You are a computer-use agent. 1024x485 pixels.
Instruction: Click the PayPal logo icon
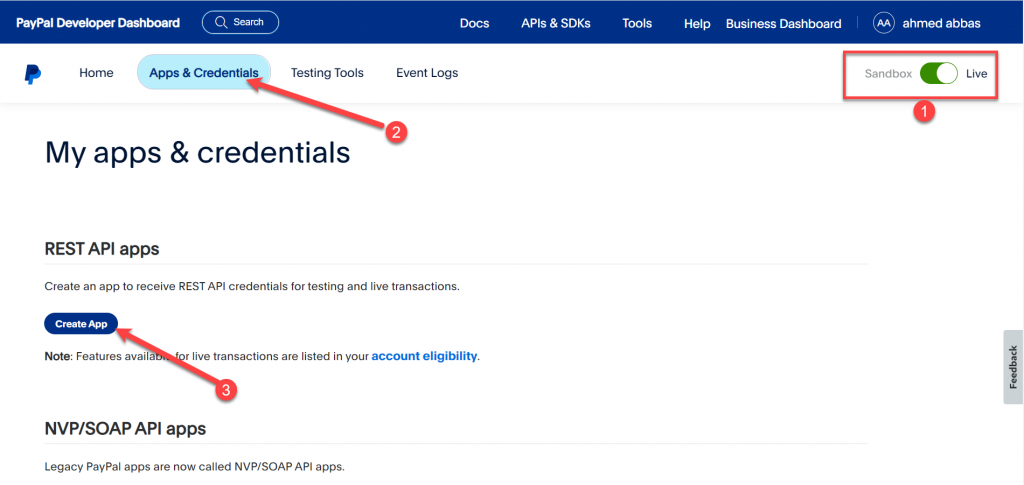pyautogui.click(x=33, y=74)
